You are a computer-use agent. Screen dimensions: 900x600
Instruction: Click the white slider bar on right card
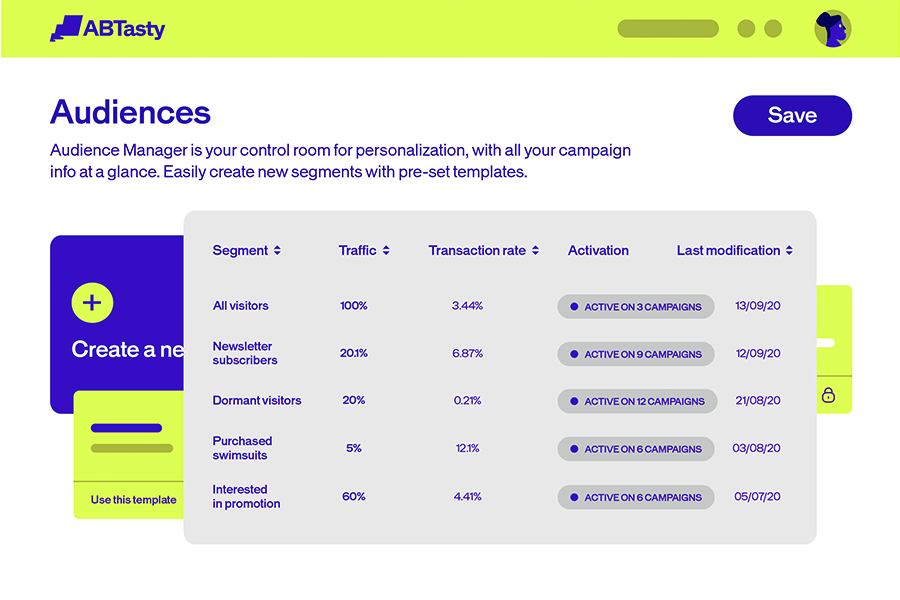click(x=827, y=343)
